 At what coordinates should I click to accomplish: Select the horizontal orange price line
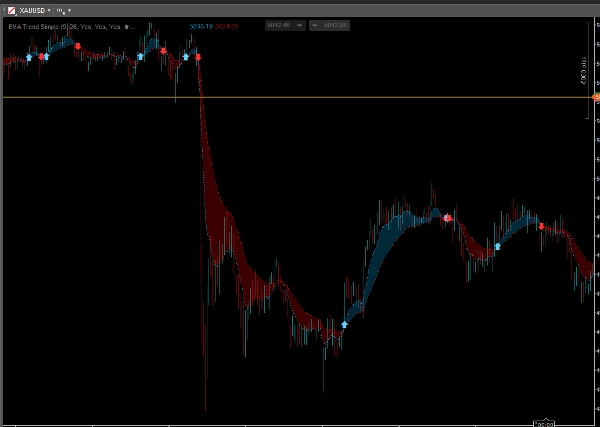pos(300,97)
